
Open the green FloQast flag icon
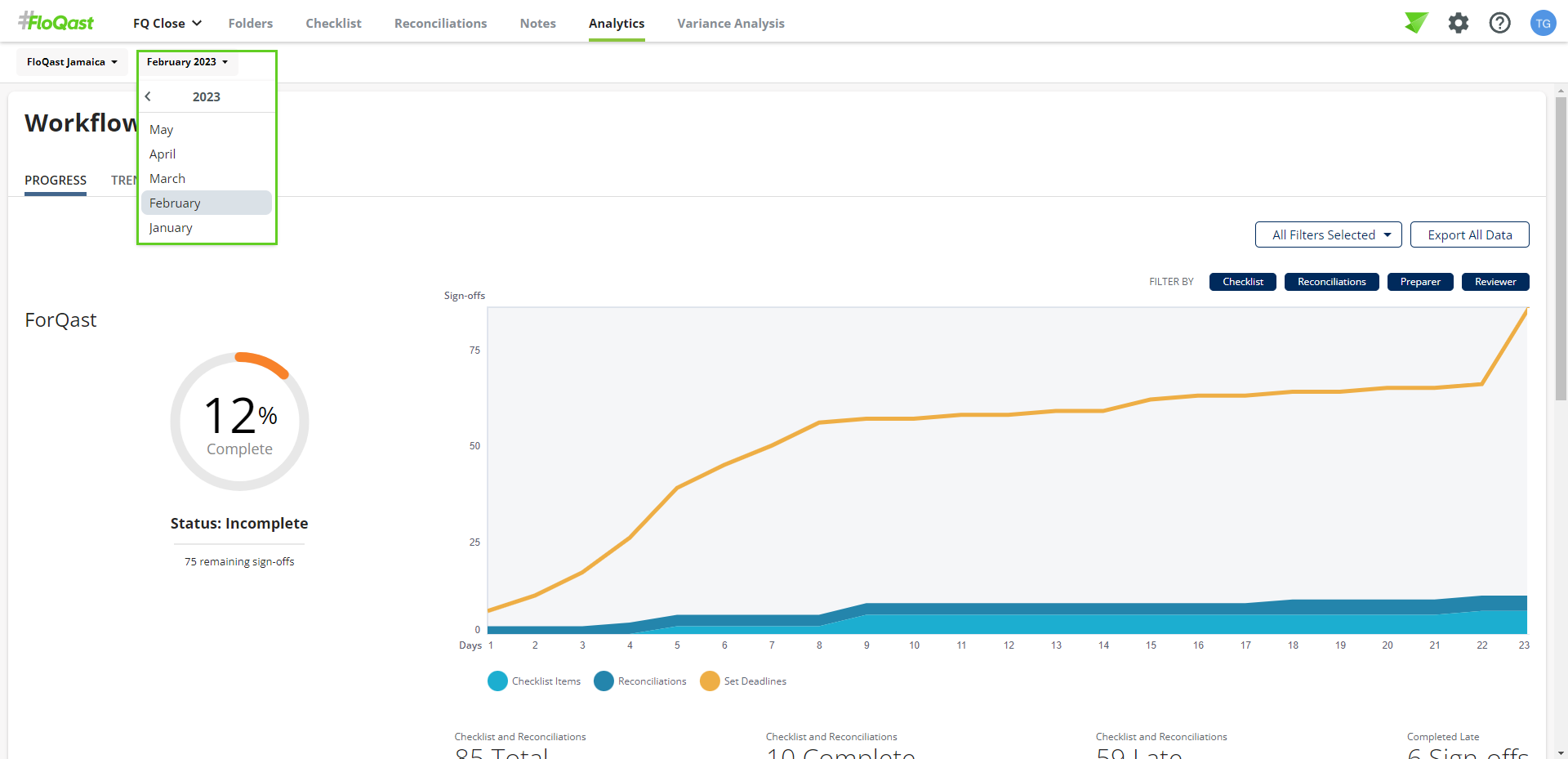click(1416, 23)
